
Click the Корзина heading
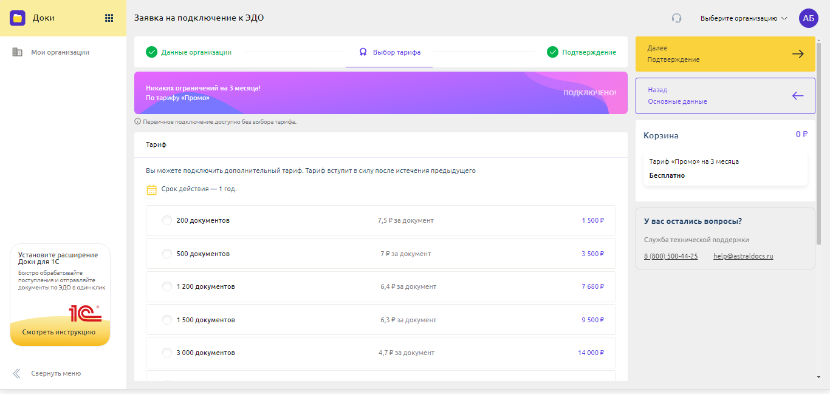tap(661, 136)
